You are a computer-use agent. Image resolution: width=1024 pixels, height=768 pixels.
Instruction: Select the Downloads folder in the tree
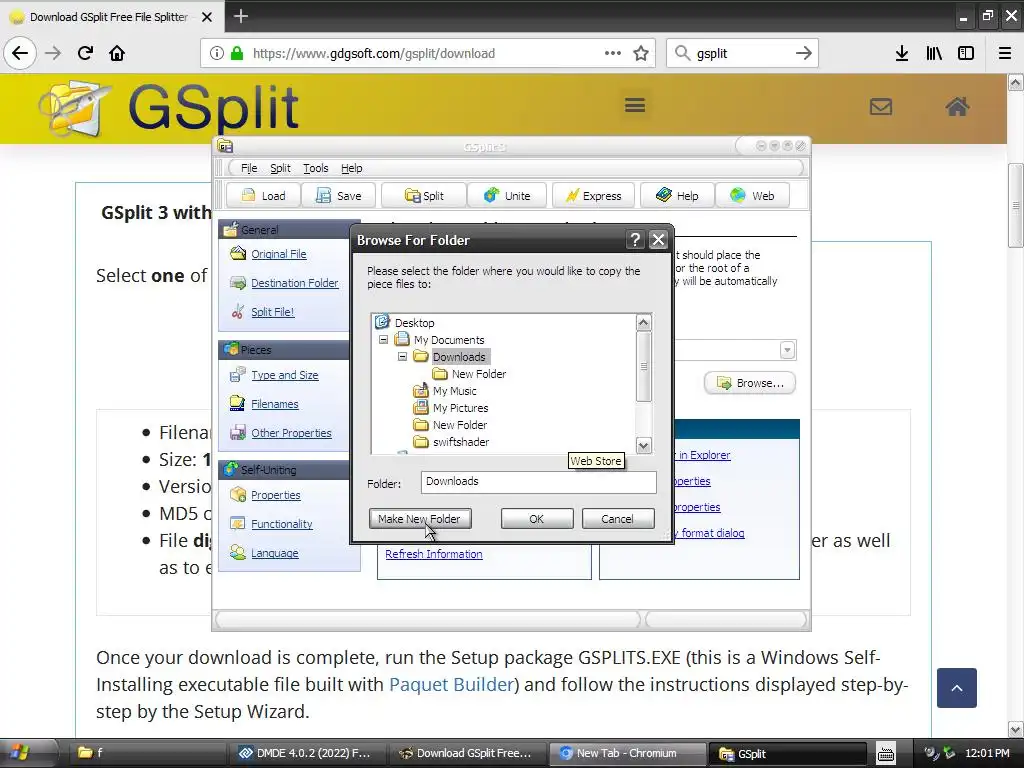tap(459, 357)
